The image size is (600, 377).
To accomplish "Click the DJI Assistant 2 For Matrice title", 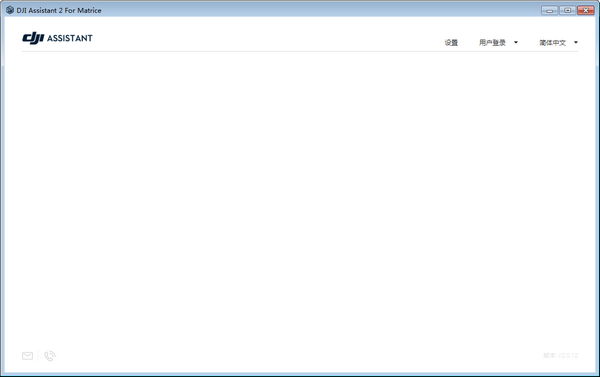I will (59, 10).
